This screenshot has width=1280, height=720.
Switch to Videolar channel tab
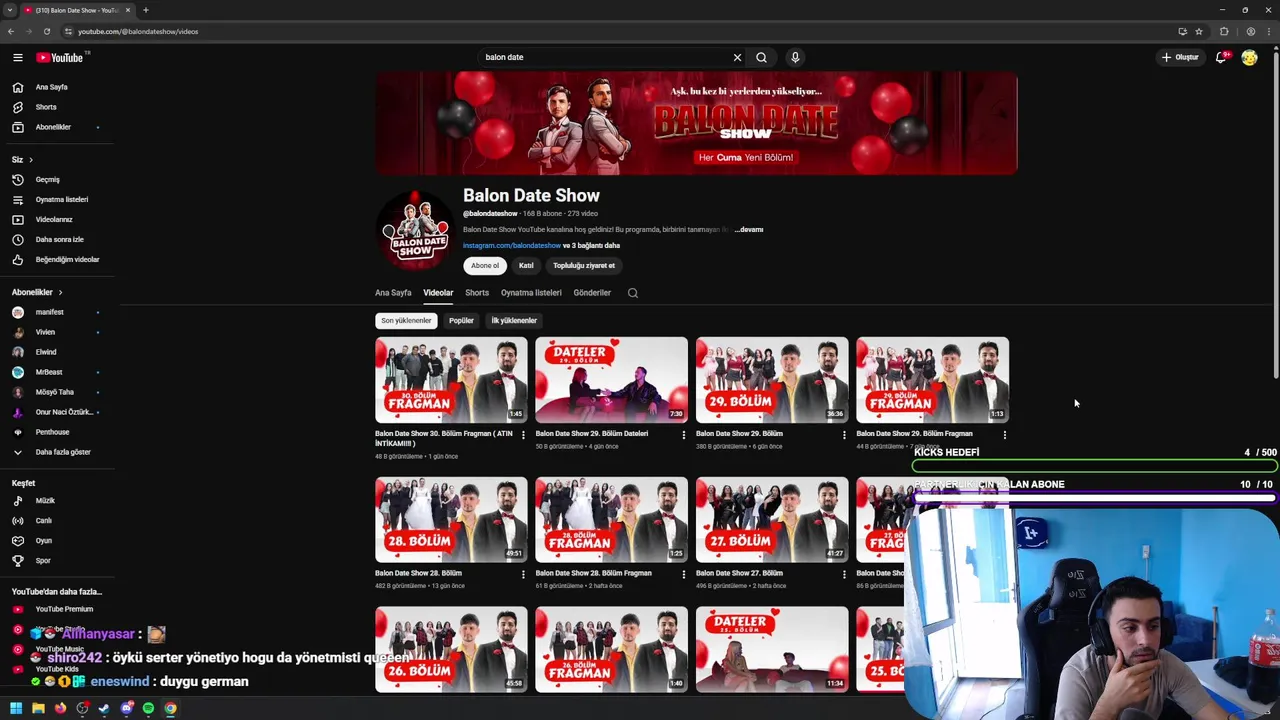tap(438, 293)
